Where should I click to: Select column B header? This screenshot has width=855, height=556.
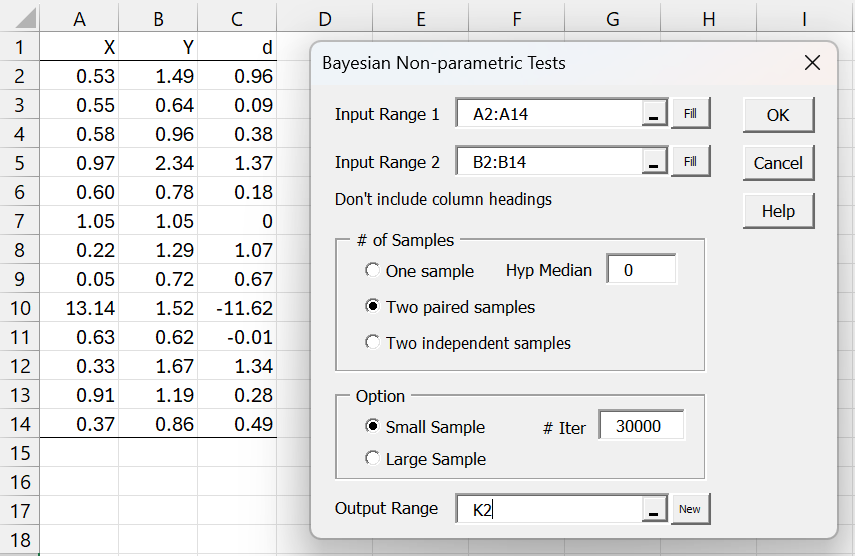pyautogui.click(x=158, y=19)
